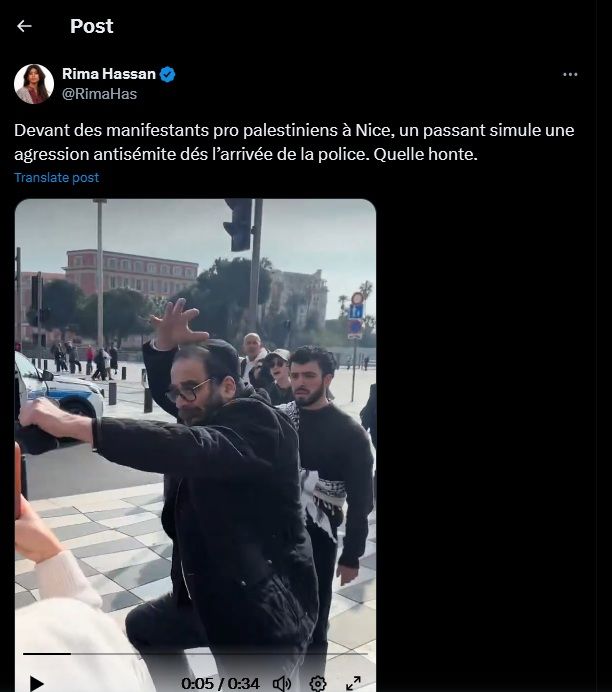612x692 pixels.
Task: Click the played portion of the video timeline
Action: click(x=47, y=654)
